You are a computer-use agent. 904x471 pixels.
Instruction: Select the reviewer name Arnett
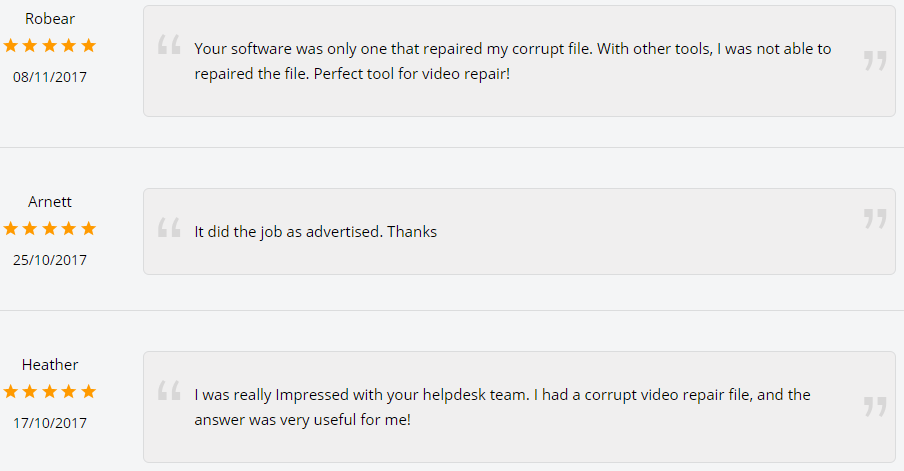click(x=50, y=202)
